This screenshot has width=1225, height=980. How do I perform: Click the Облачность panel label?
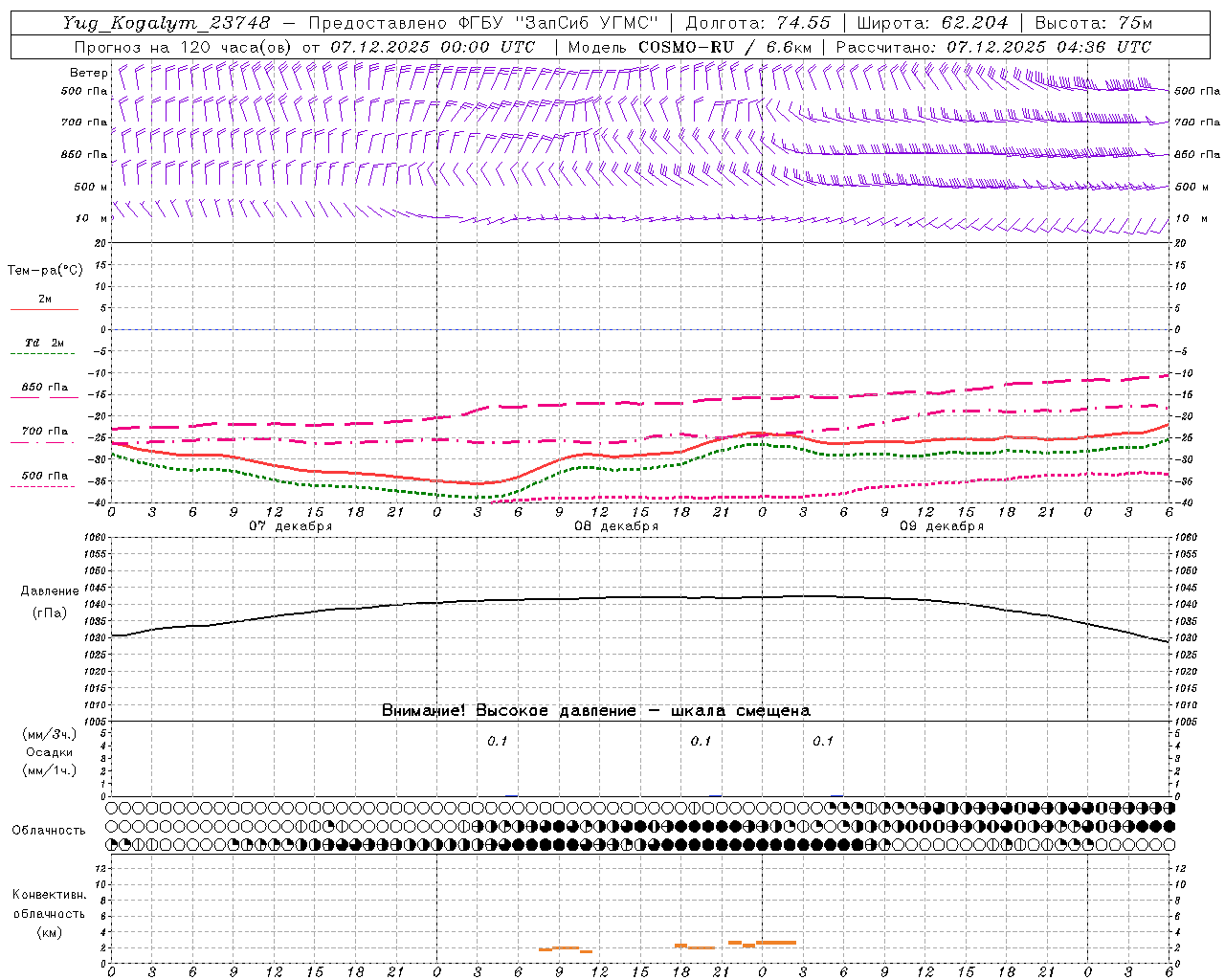[49, 831]
